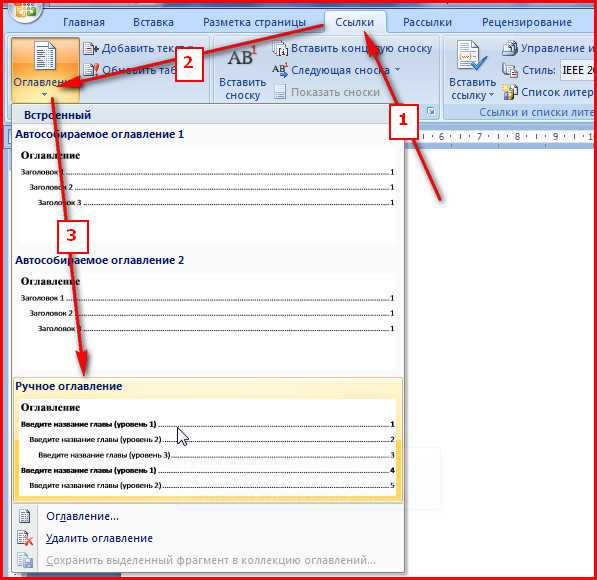The image size is (597, 580).
Task: Open the Стиль IEEE combo box
Action: click(577, 70)
